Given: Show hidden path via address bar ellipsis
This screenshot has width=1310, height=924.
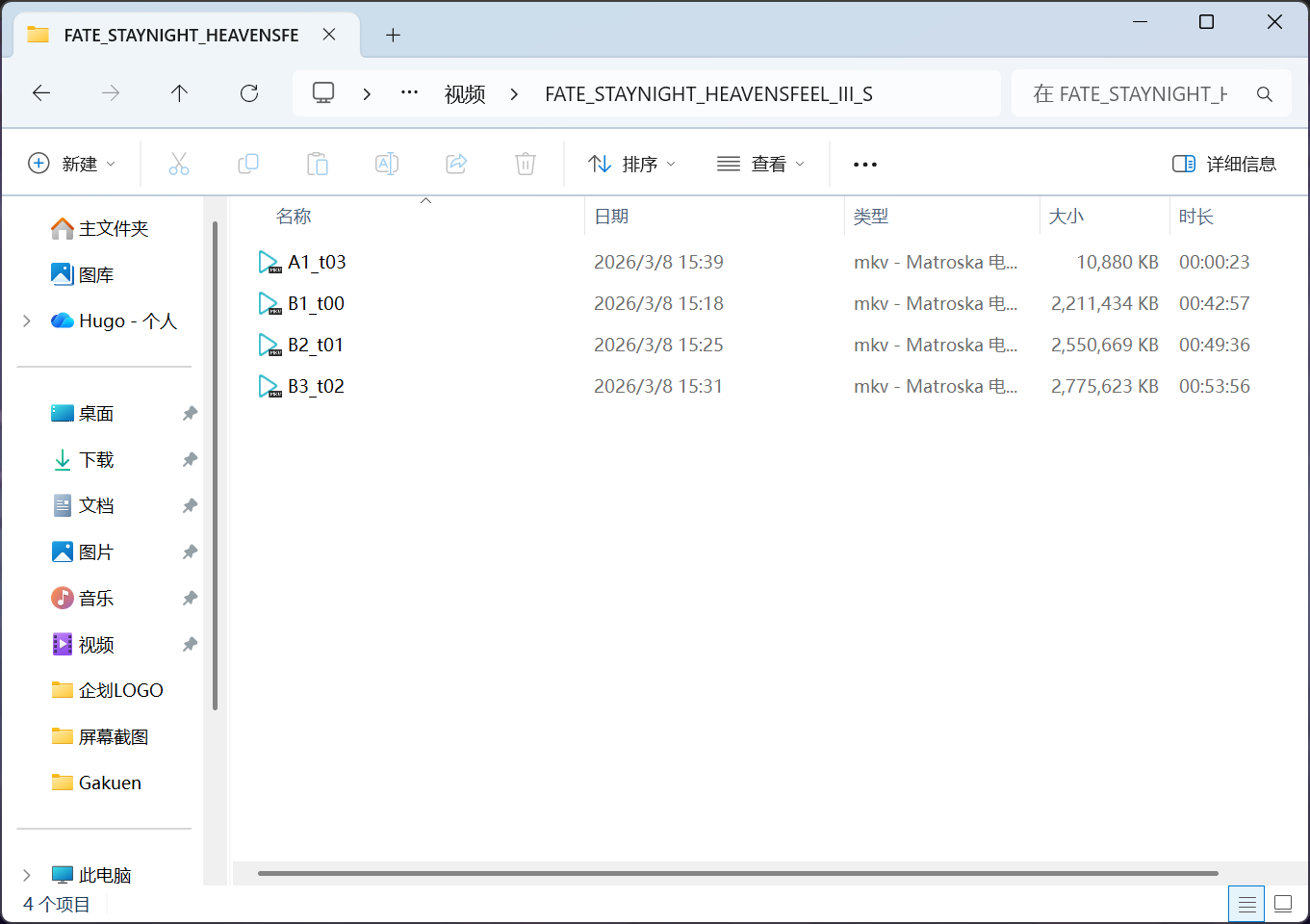Looking at the screenshot, I should point(409,92).
